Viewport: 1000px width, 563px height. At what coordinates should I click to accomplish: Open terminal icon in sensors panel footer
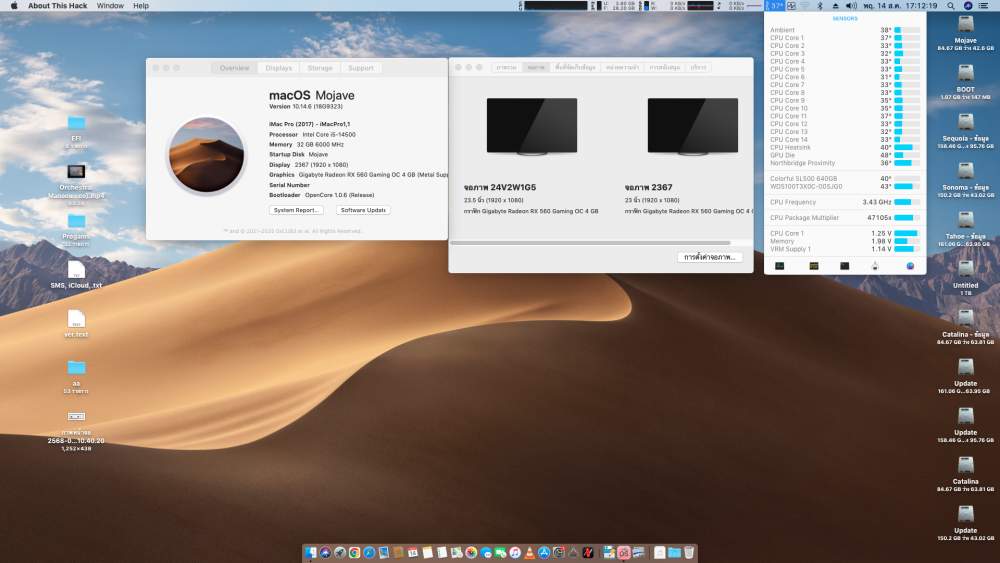(x=844, y=266)
